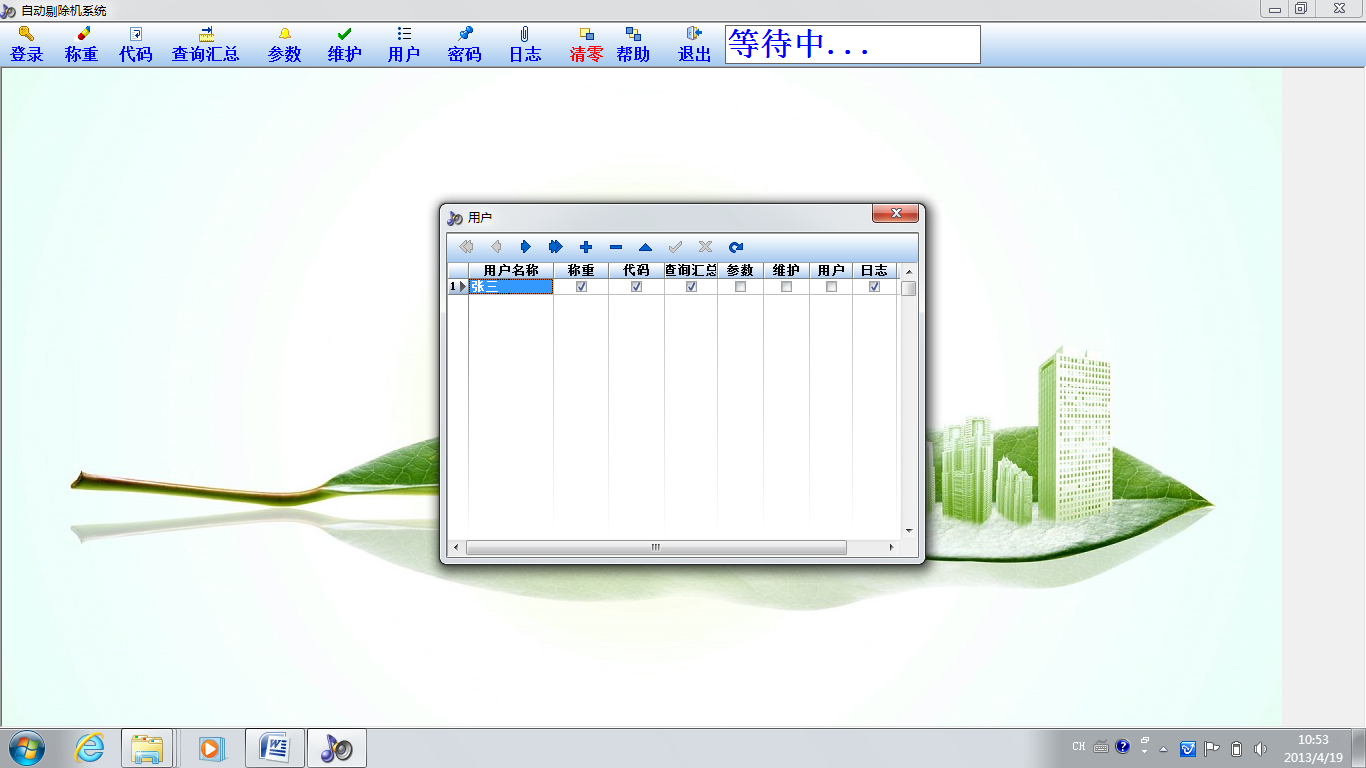Toggle 日志 permission checkbox for 张三
Viewport: 1366px width, 768px height.
[874, 287]
